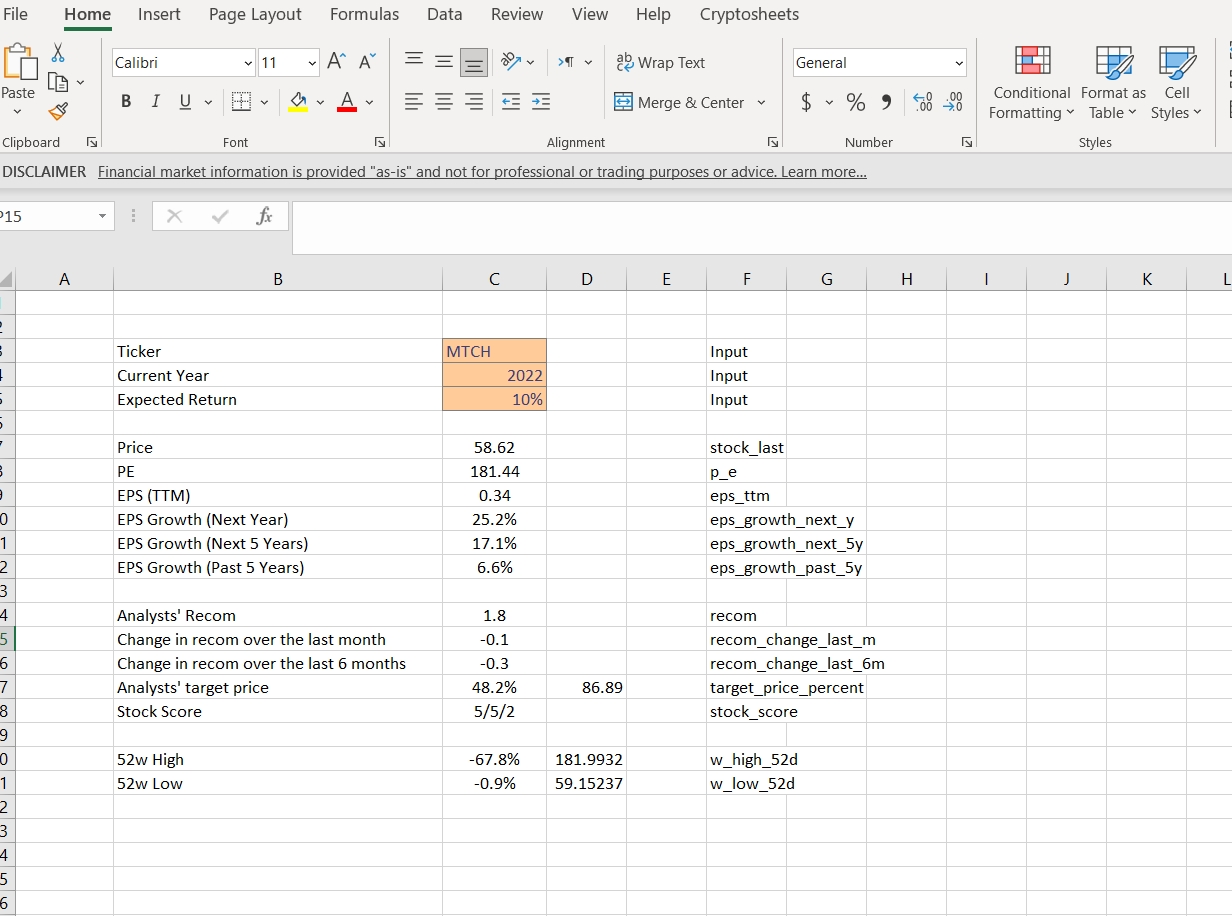The height and width of the screenshot is (916, 1232).
Task: Toggle Italic formatting
Action: click(156, 102)
